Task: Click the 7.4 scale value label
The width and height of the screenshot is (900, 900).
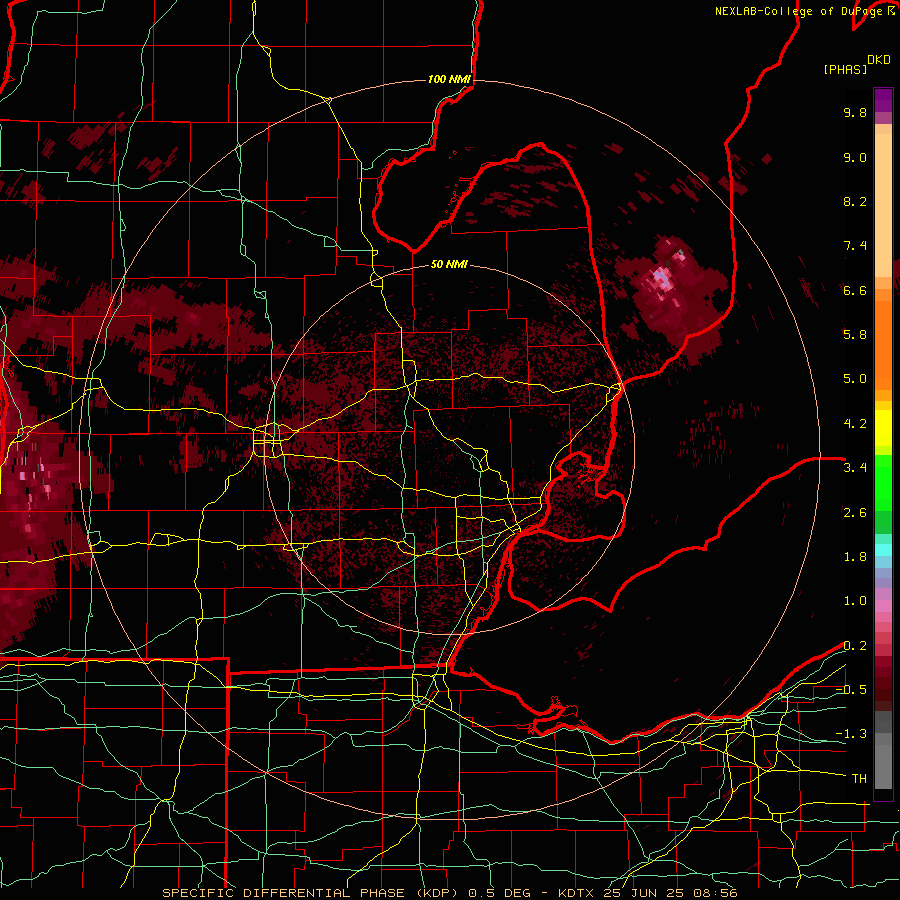Action: tap(855, 246)
